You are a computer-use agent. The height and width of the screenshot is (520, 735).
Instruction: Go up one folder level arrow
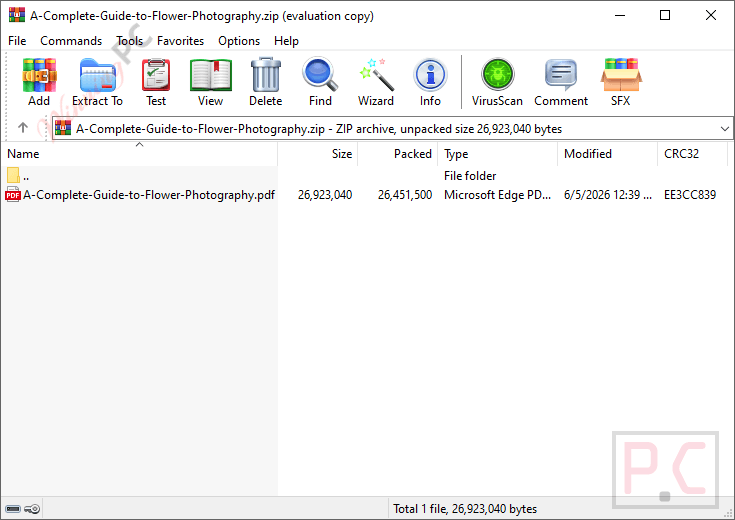[x=22, y=128]
